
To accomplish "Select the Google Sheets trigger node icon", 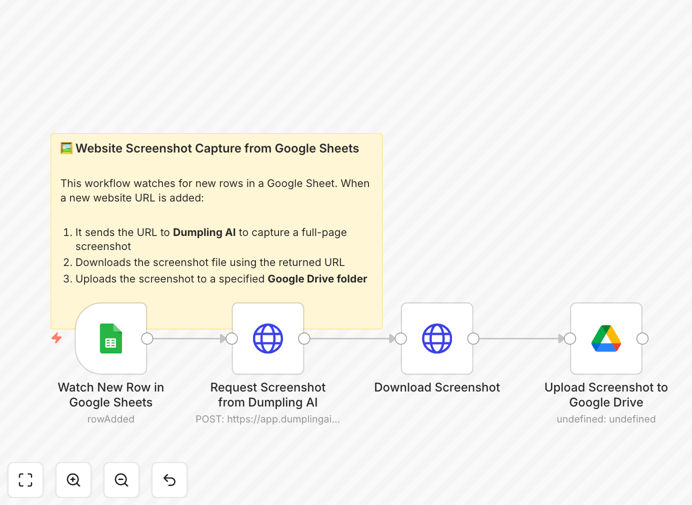I will tap(111, 339).
